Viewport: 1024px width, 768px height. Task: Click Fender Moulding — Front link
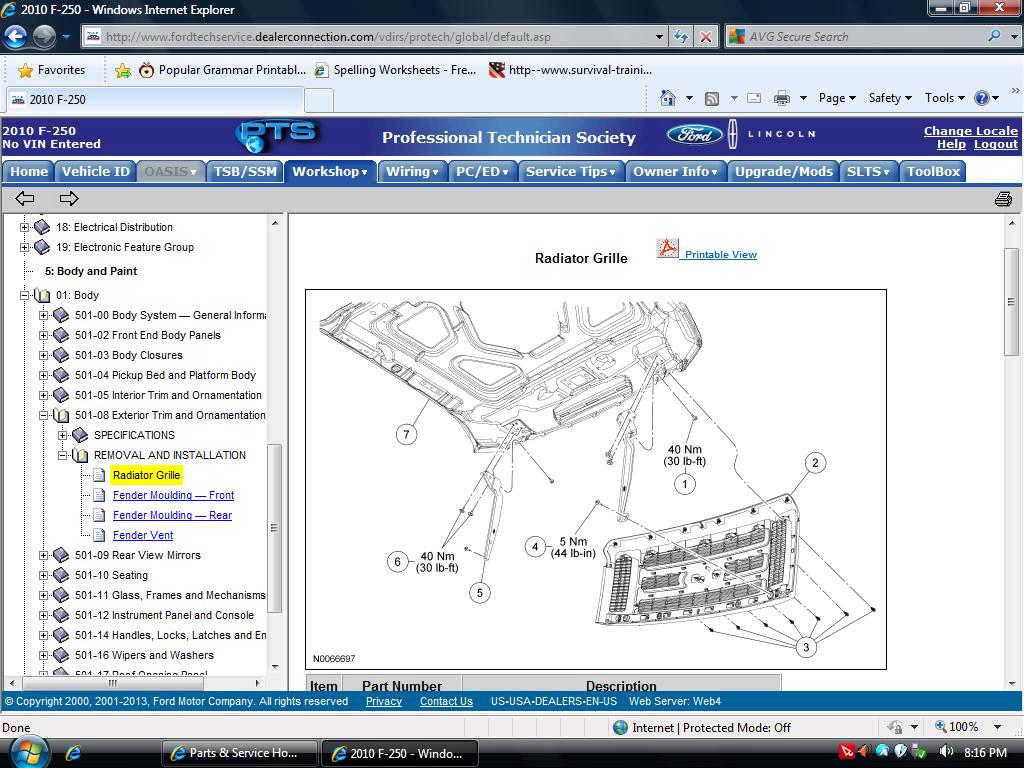173,495
